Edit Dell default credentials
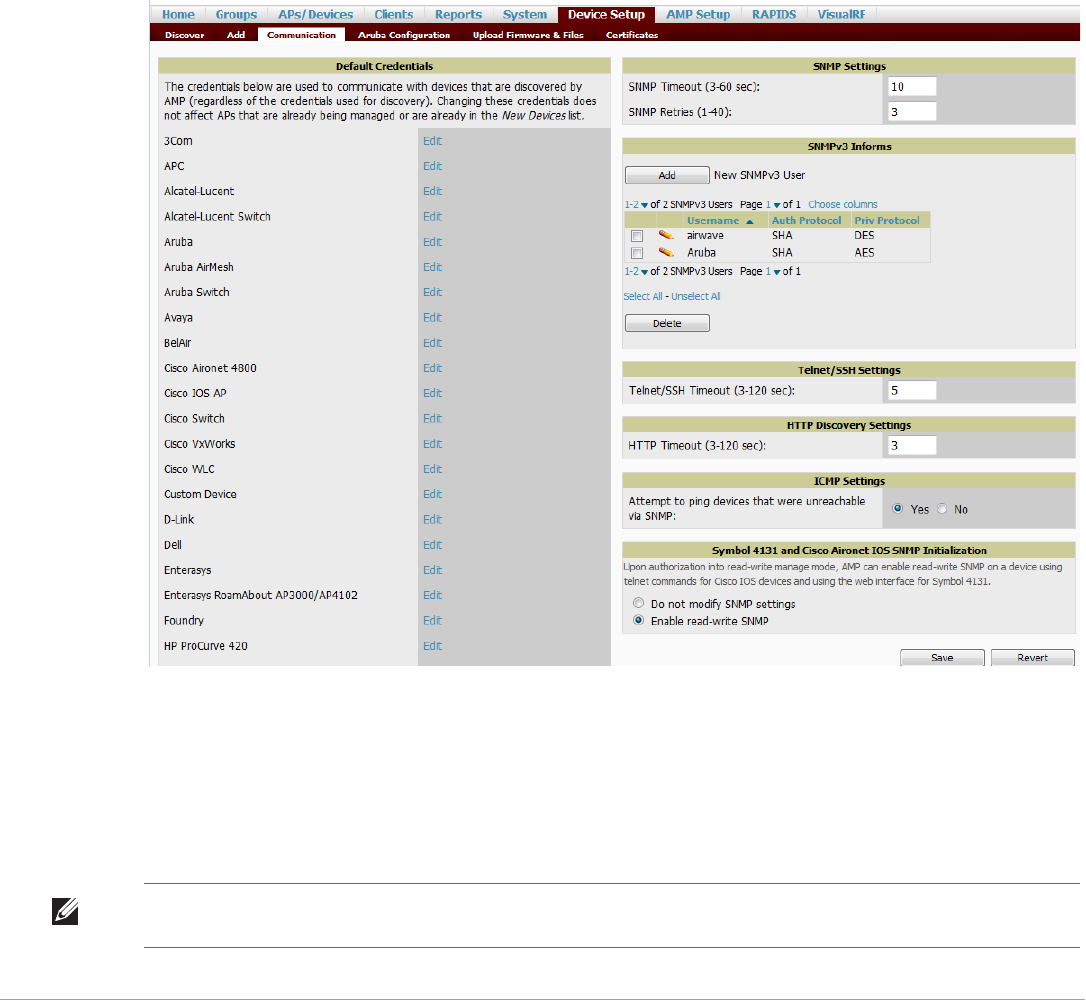Image resolution: width=1086 pixels, height=1000 pixels. tap(432, 545)
